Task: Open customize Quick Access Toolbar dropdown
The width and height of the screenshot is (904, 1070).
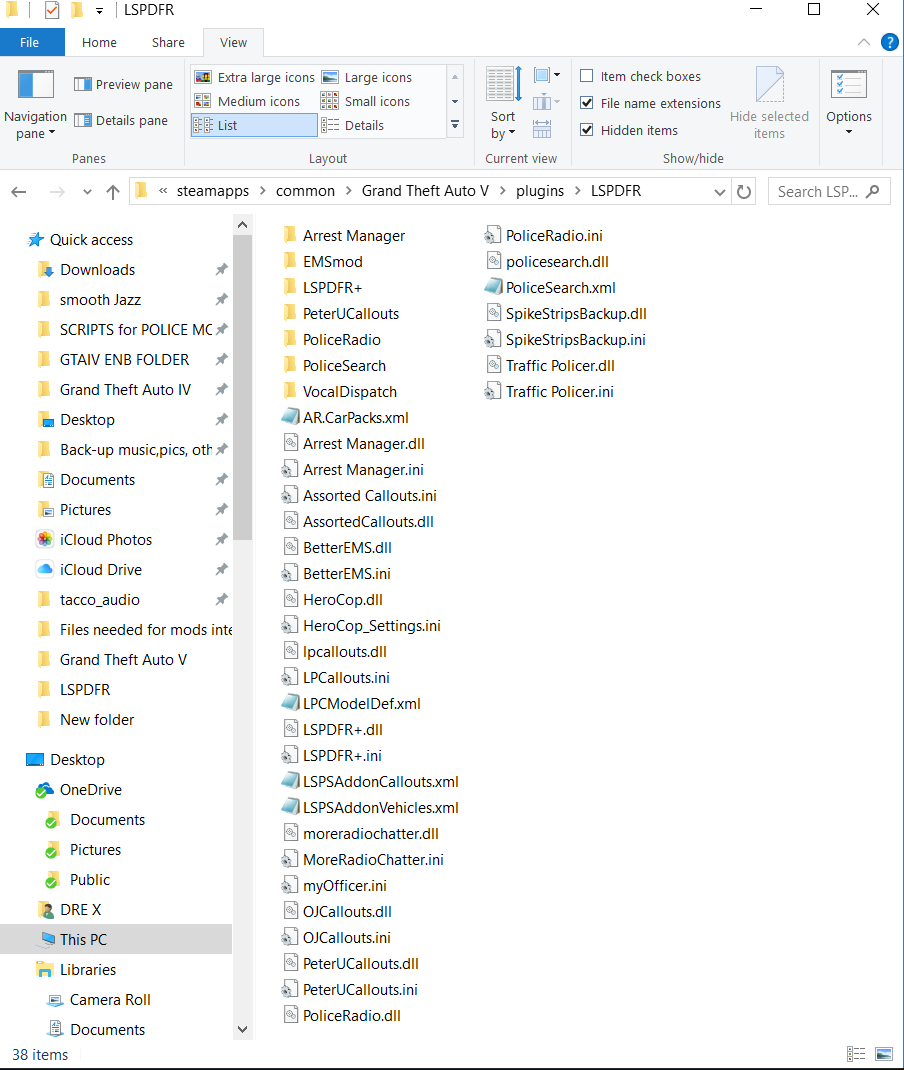Action: click(x=100, y=10)
